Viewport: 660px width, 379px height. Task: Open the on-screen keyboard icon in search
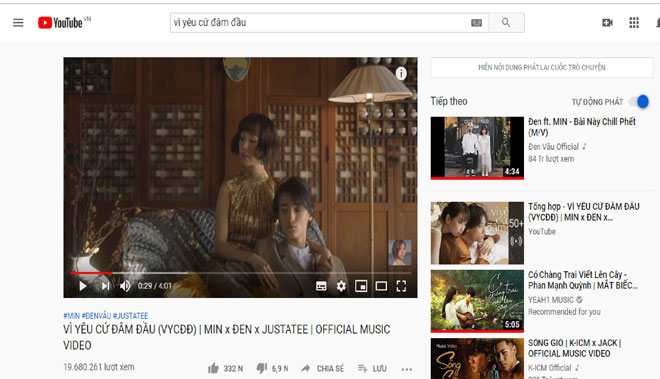click(x=476, y=23)
